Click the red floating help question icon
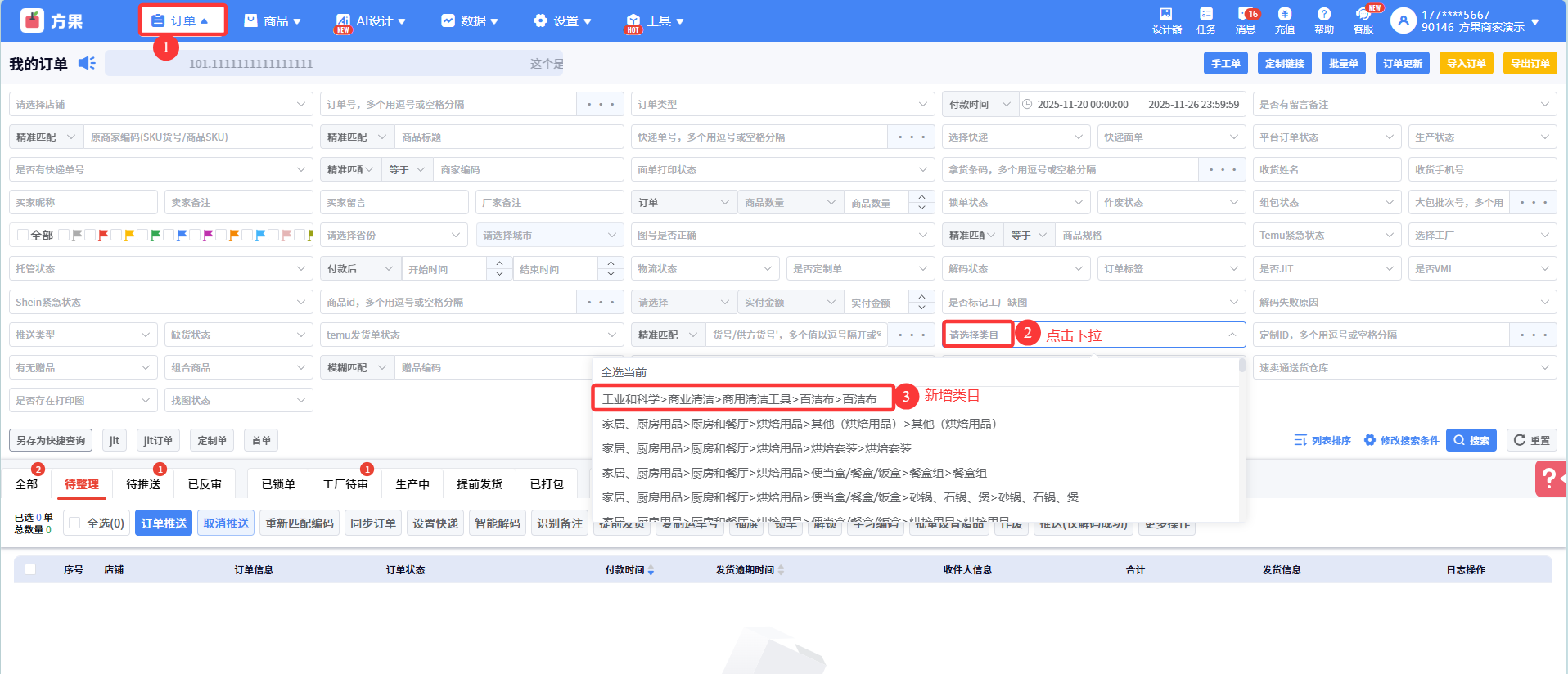The height and width of the screenshot is (674, 1568). pos(1549,479)
